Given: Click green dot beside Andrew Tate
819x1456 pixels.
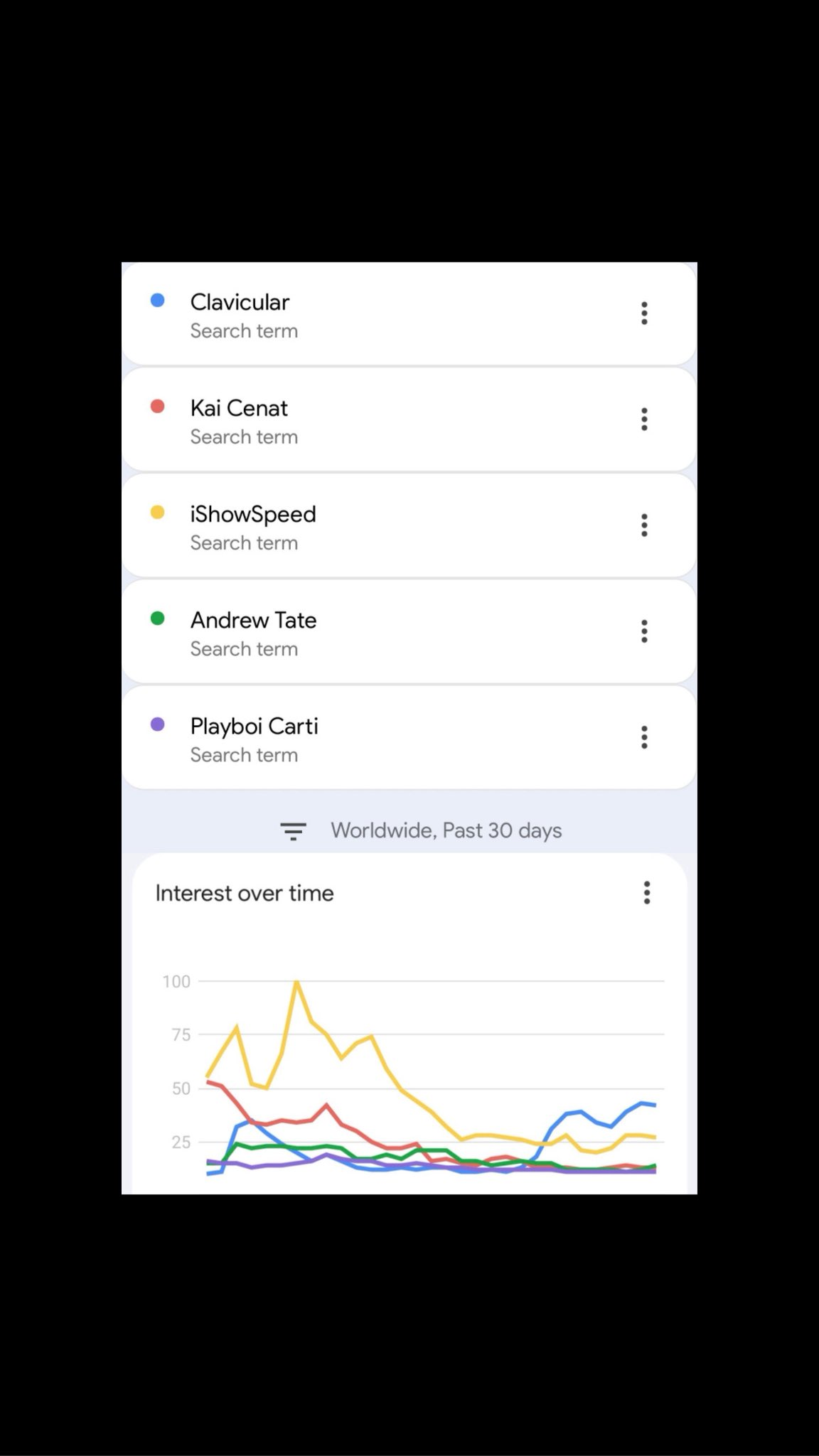Looking at the screenshot, I should coord(158,619).
